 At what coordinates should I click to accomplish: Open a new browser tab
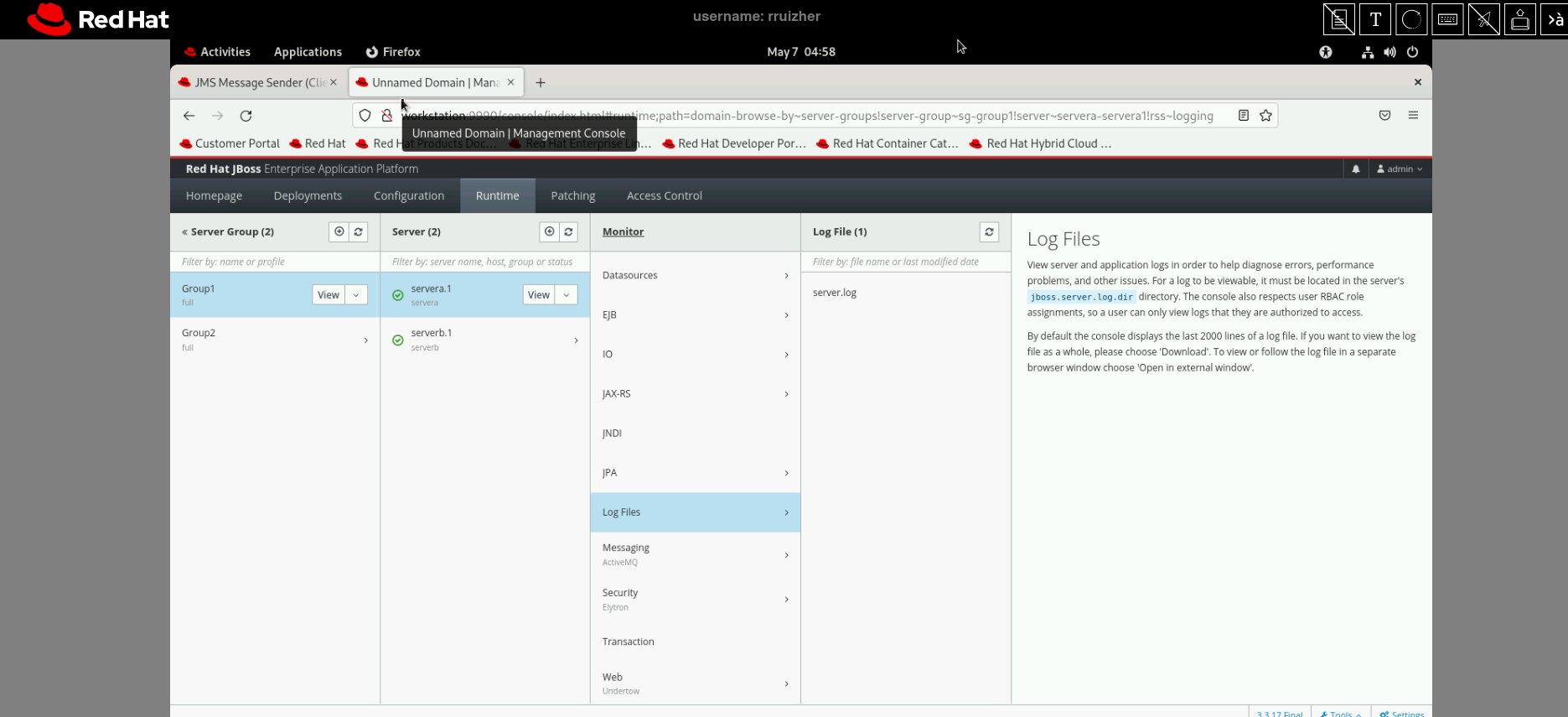(x=541, y=82)
